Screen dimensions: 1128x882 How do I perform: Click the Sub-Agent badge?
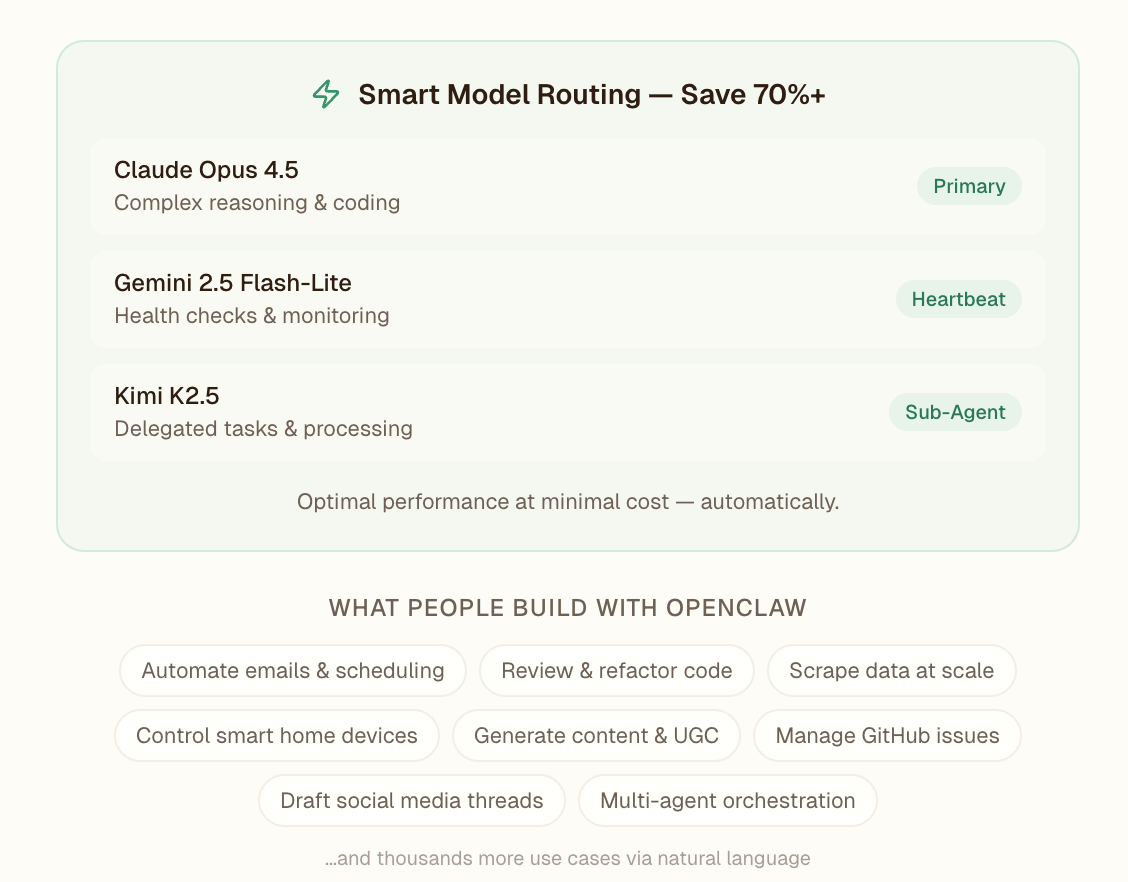[x=954, y=412]
